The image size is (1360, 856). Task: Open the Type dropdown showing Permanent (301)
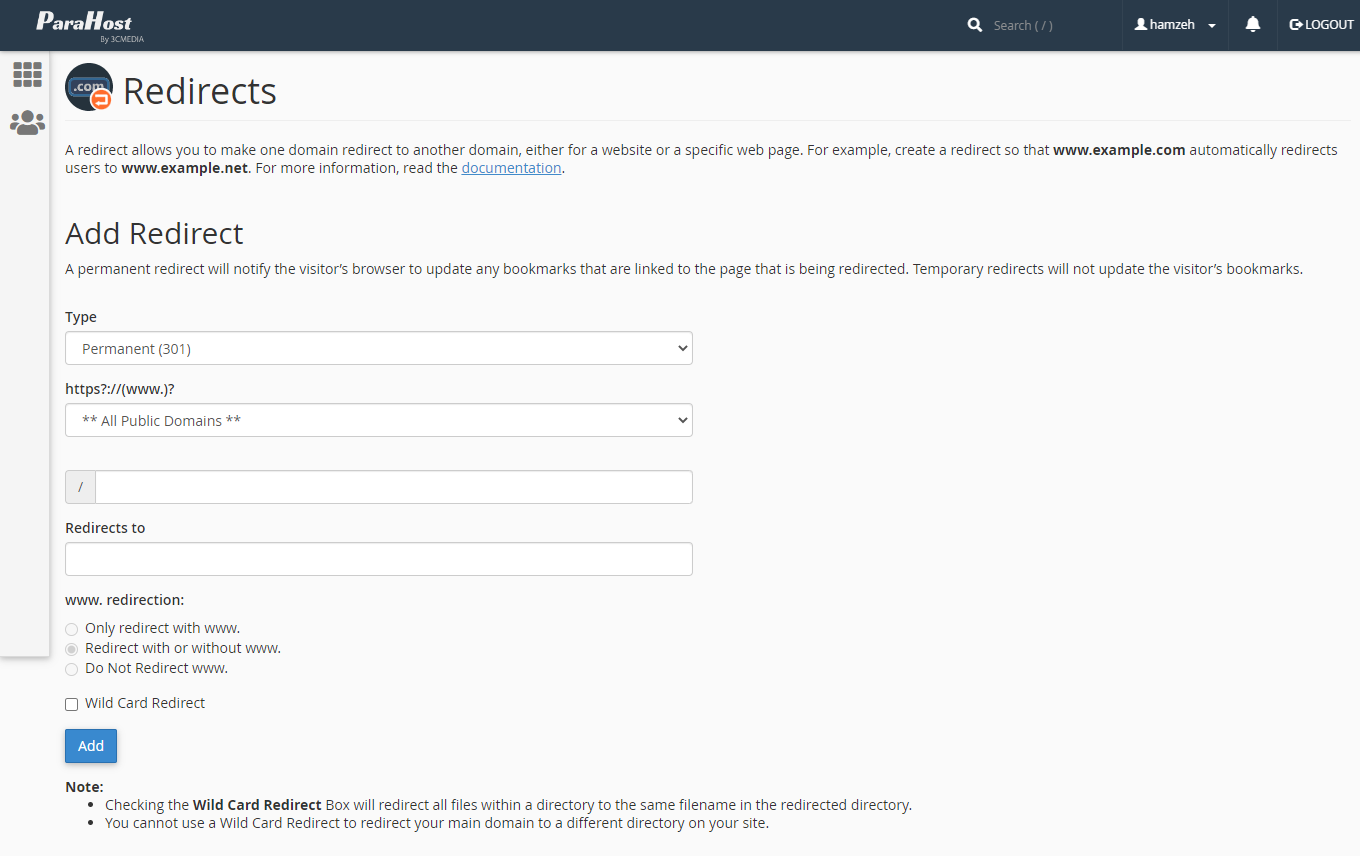(378, 349)
